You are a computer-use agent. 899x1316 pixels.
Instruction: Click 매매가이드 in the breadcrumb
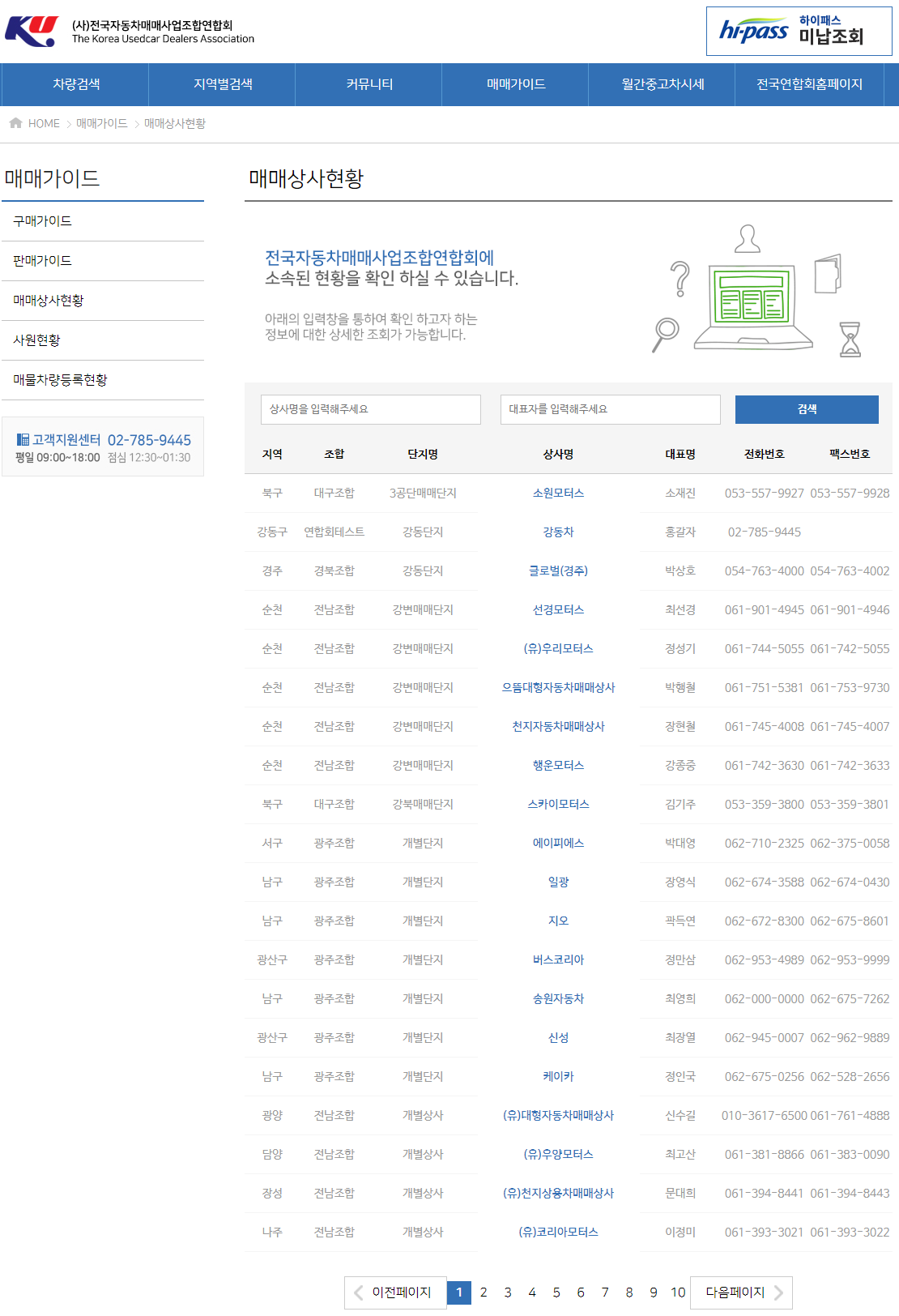[102, 123]
